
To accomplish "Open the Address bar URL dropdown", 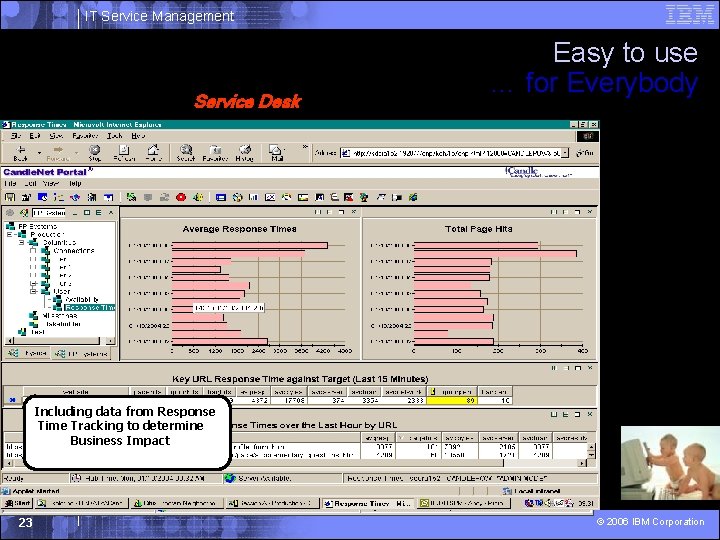I will [x=565, y=153].
